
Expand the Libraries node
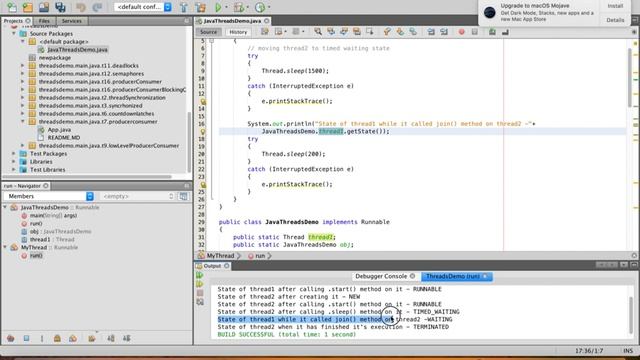tap(14, 162)
